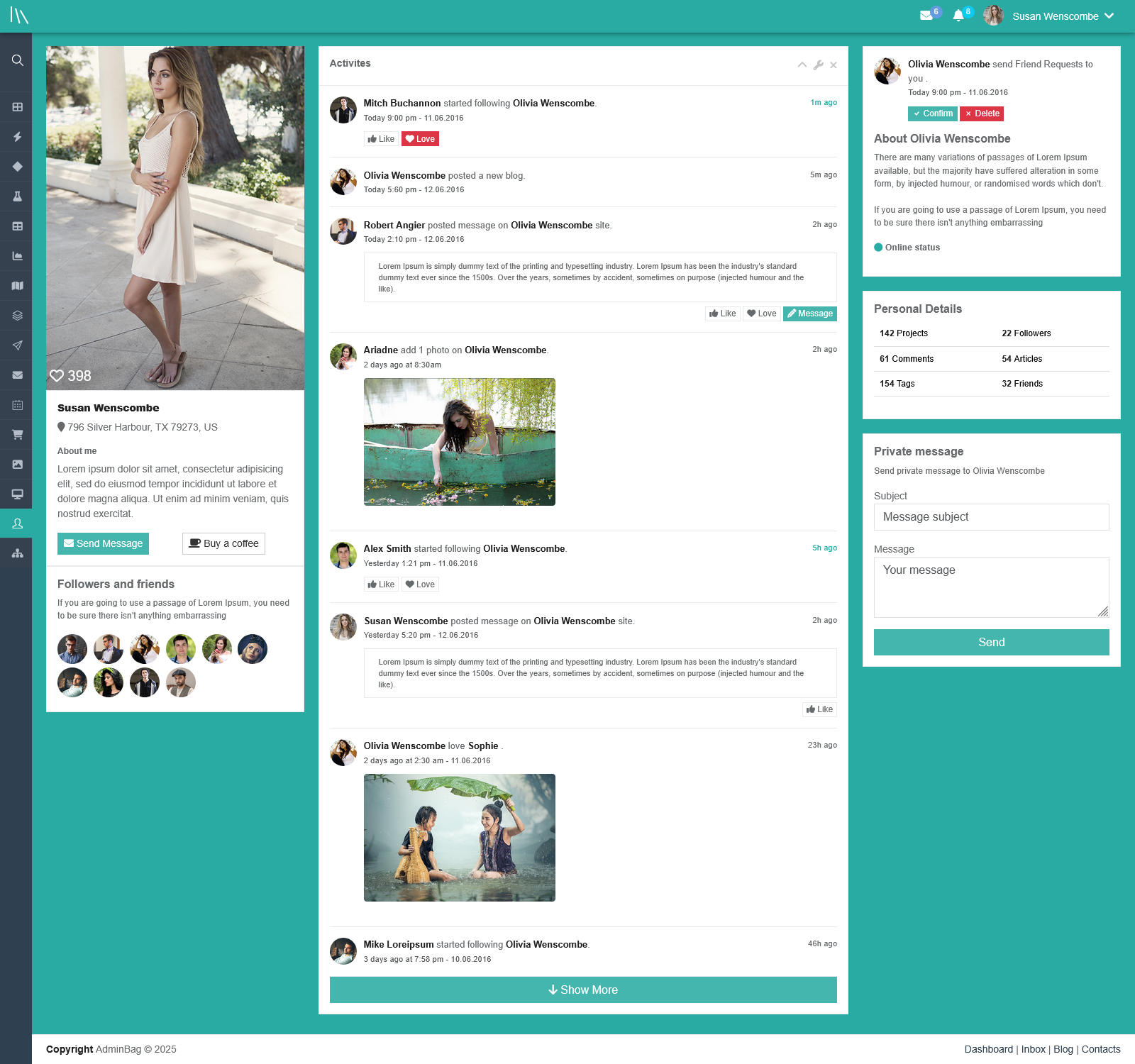
Task: Open the Sophie profile link
Action: pos(483,746)
